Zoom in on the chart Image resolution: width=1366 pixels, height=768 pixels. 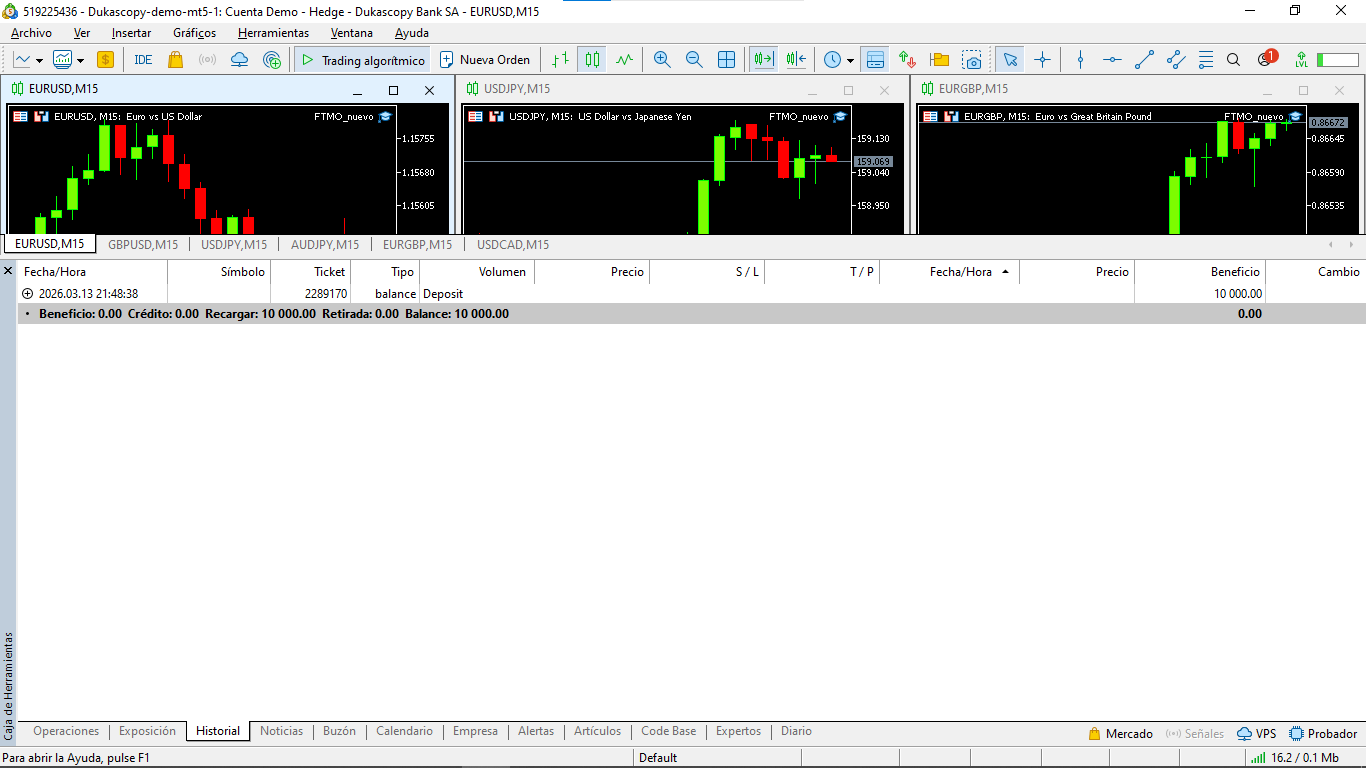coord(662,60)
